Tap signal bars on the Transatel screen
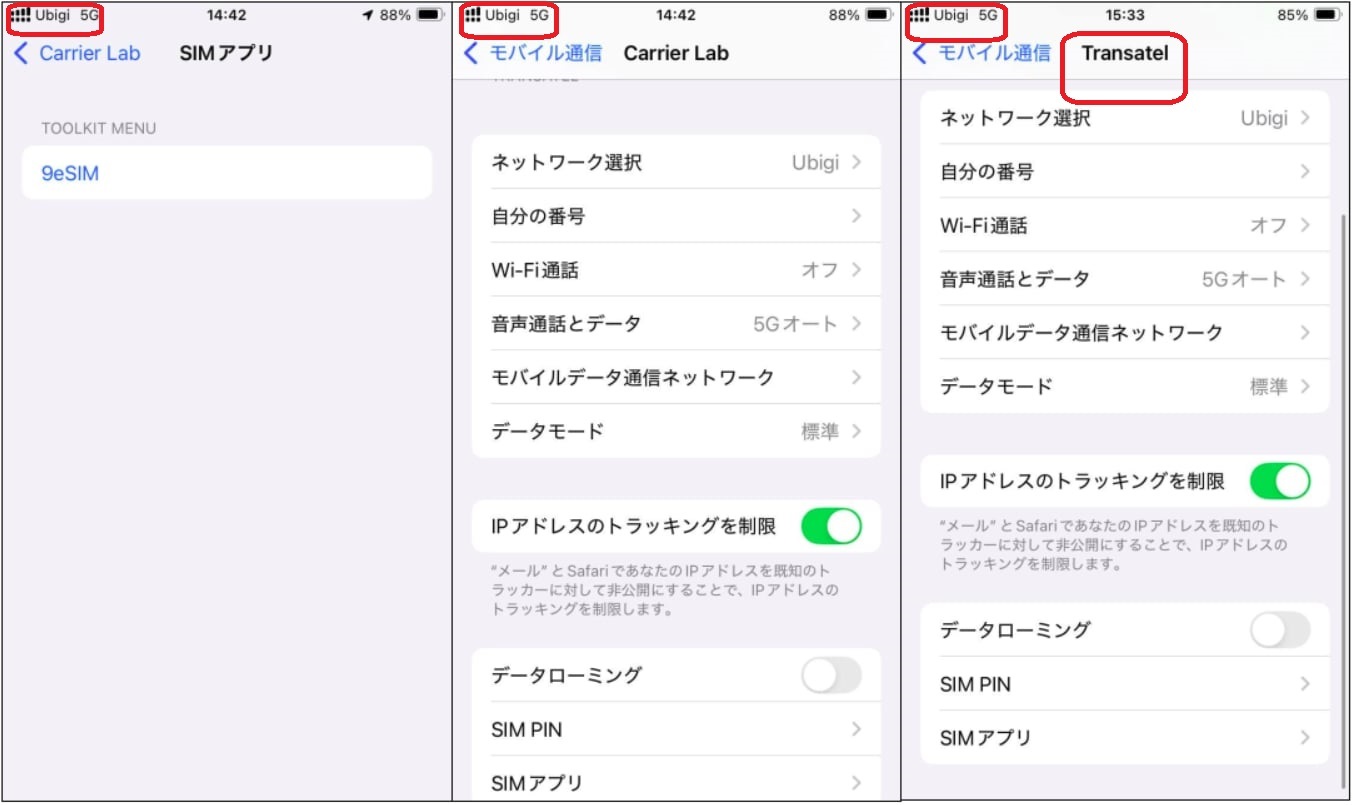Image resolution: width=1353 pixels, height=805 pixels. [x=921, y=15]
